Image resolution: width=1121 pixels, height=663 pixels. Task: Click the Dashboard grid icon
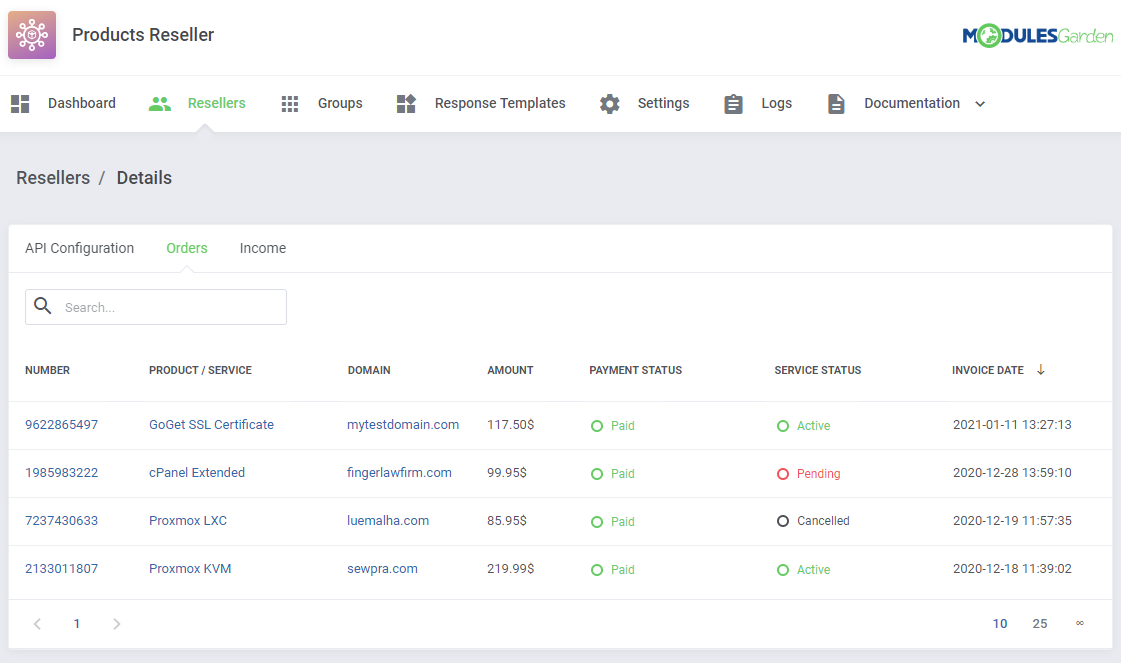[x=20, y=104]
